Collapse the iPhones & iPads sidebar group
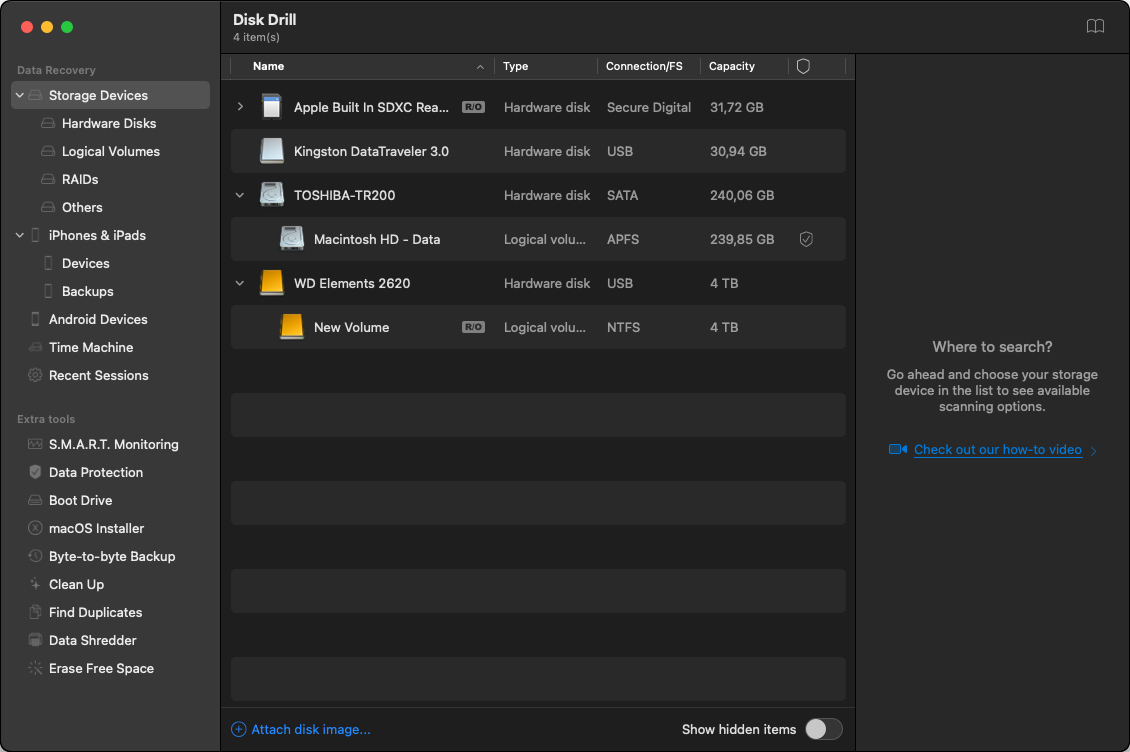The width and height of the screenshot is (1130, 752). (19, 235)
